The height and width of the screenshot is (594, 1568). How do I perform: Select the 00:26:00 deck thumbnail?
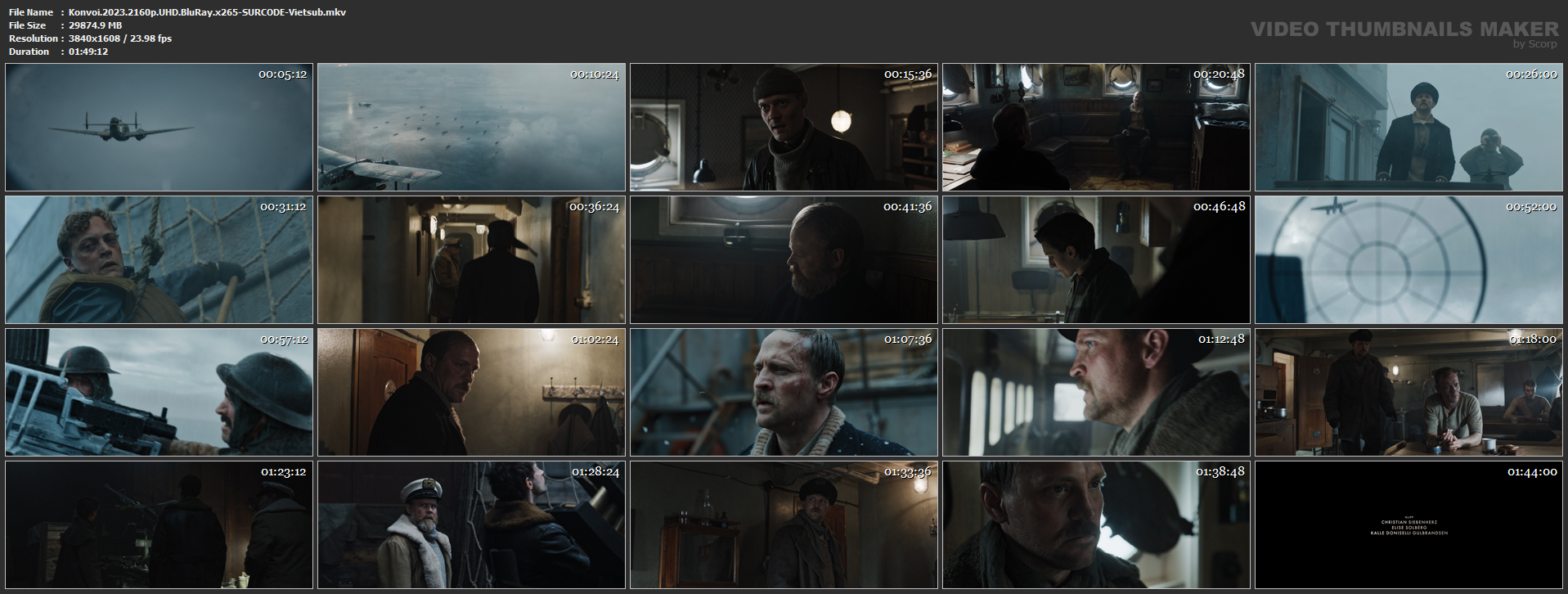(x=1409, y=128)
